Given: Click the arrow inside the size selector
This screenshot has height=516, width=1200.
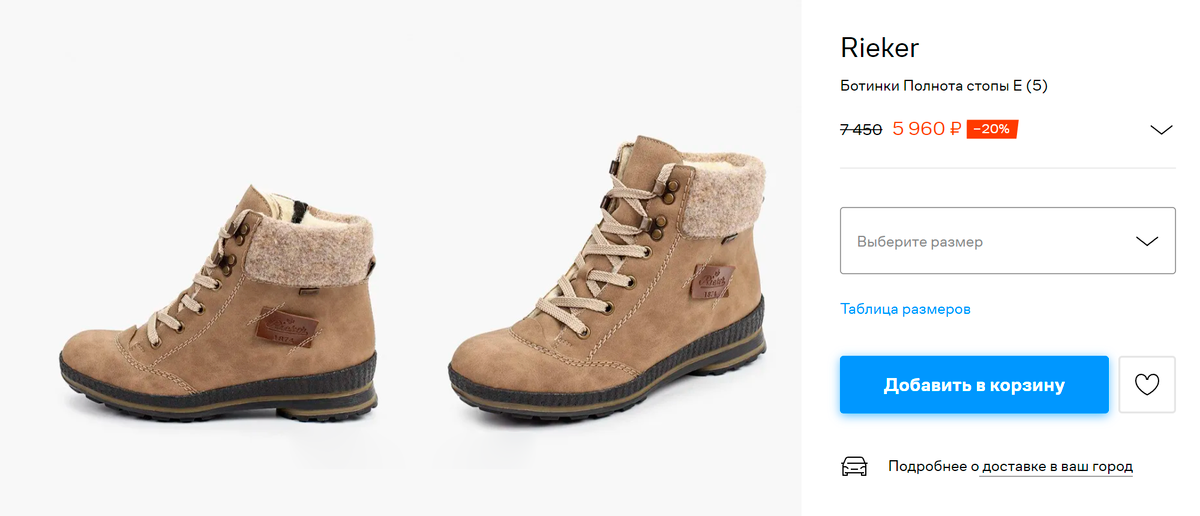Looking at the screenshot, I should [1147, 241].
